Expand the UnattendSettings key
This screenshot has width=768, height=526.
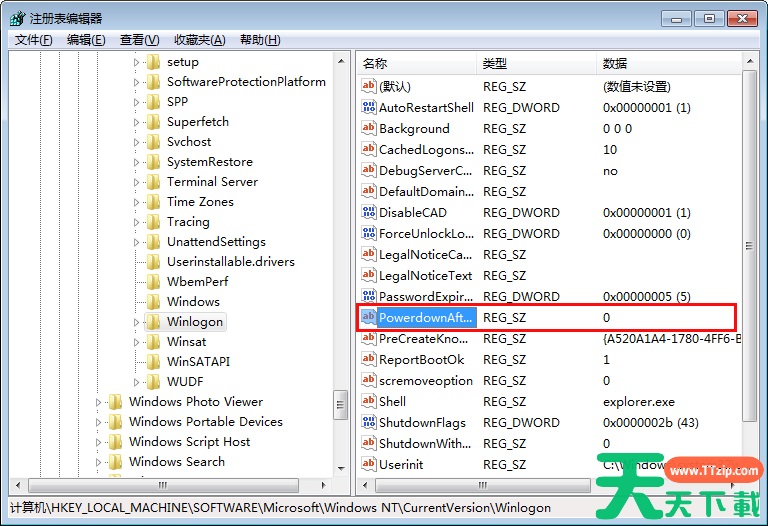point(136,242)
